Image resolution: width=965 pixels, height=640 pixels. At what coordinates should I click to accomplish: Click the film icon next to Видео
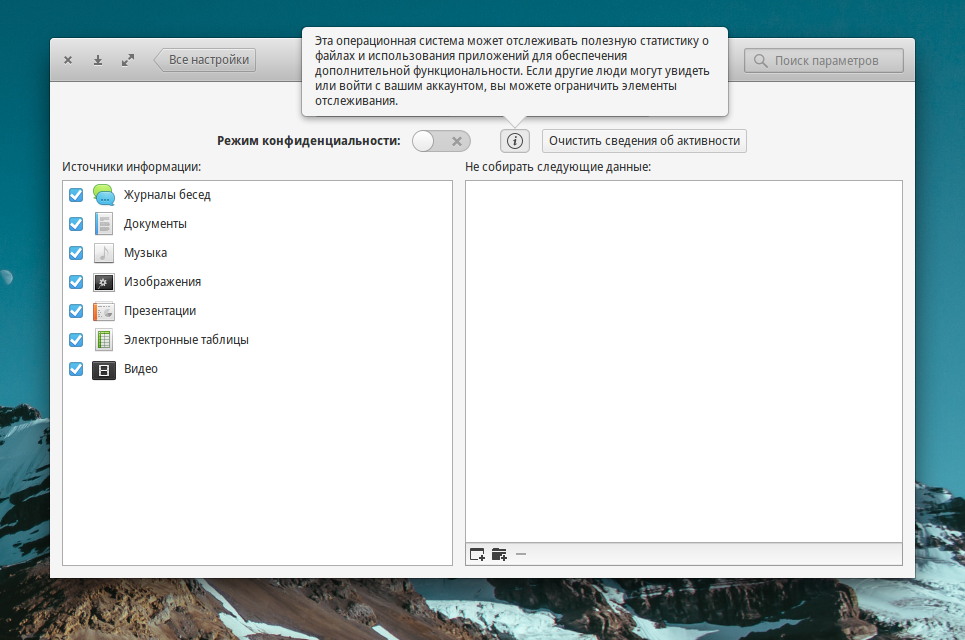pyautogui.click(x=104, y=369)
